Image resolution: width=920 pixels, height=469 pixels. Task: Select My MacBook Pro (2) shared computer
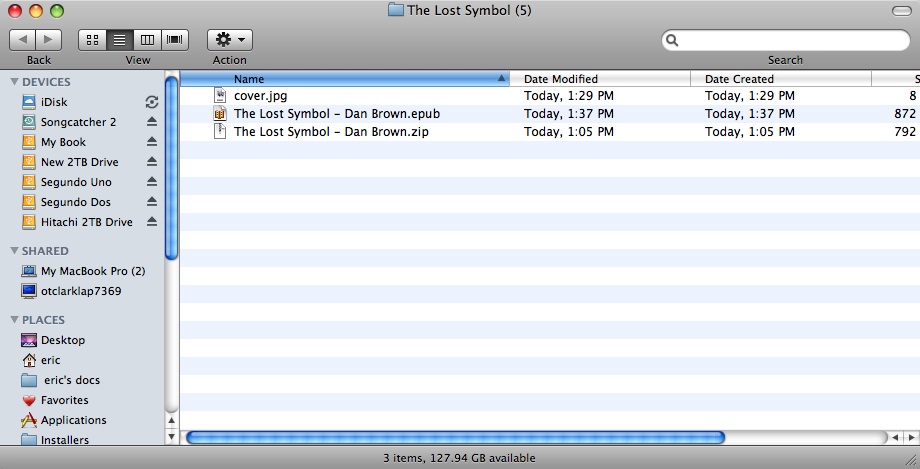93,271
